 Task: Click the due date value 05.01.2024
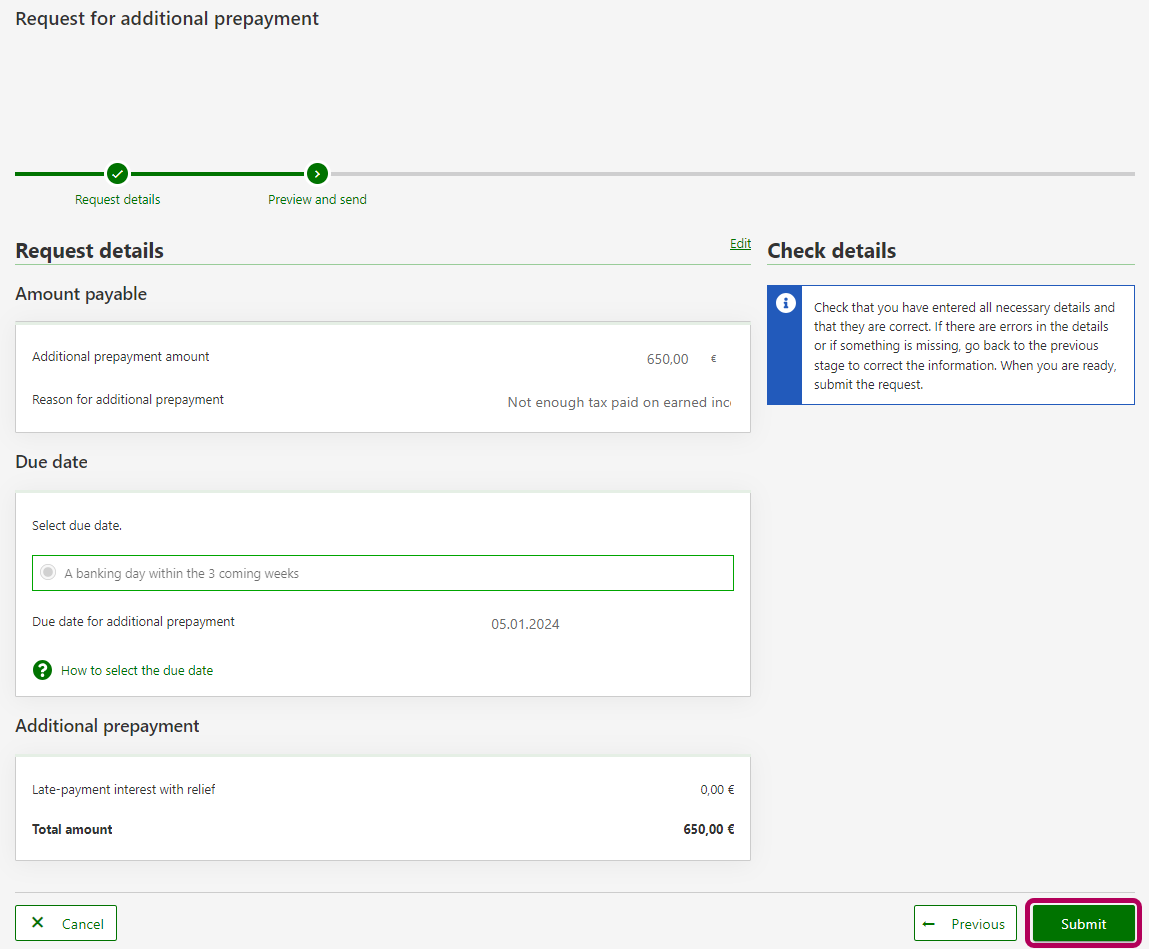click(x=525, y=624)
